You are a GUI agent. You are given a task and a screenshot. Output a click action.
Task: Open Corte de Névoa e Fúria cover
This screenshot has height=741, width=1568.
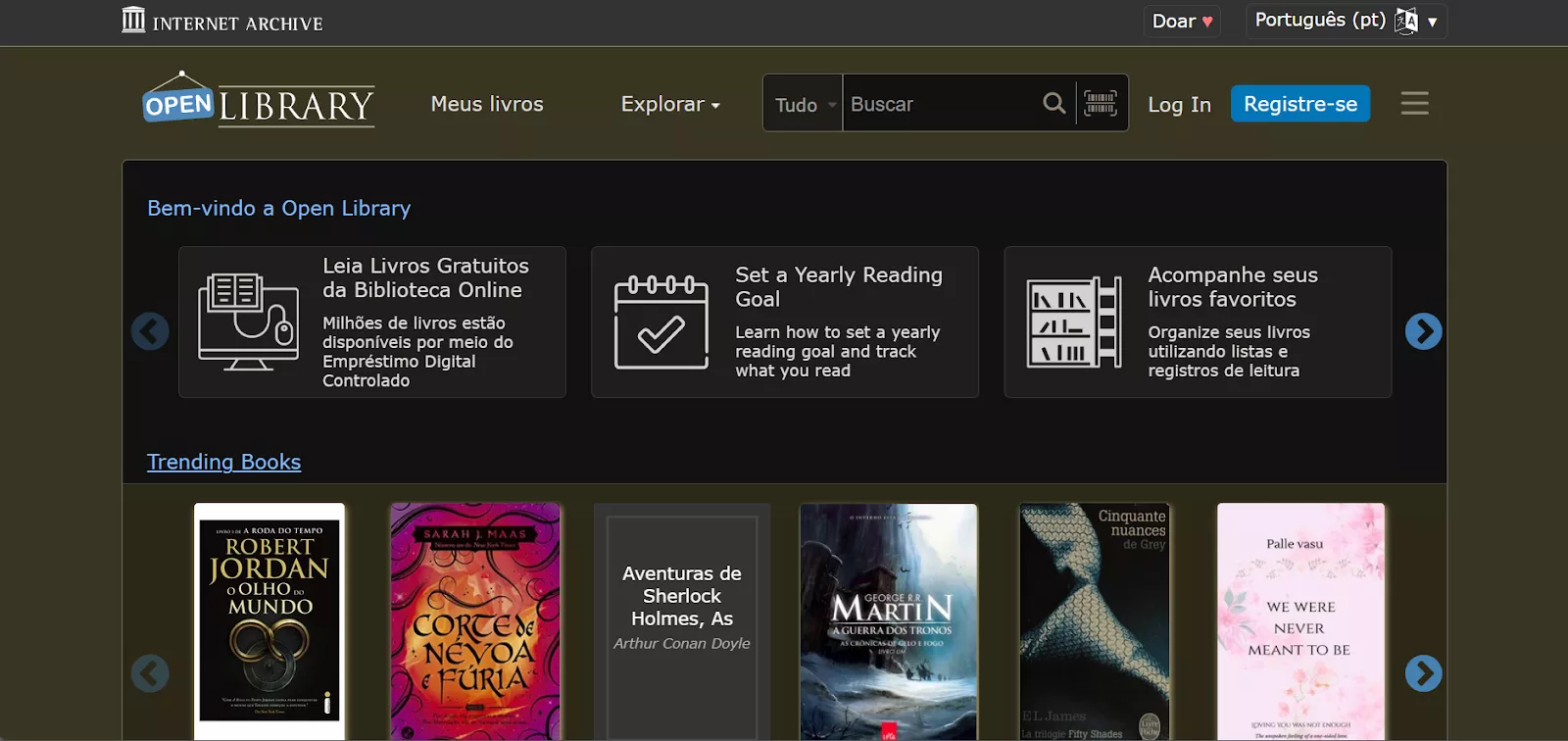(x=475, y=621)
